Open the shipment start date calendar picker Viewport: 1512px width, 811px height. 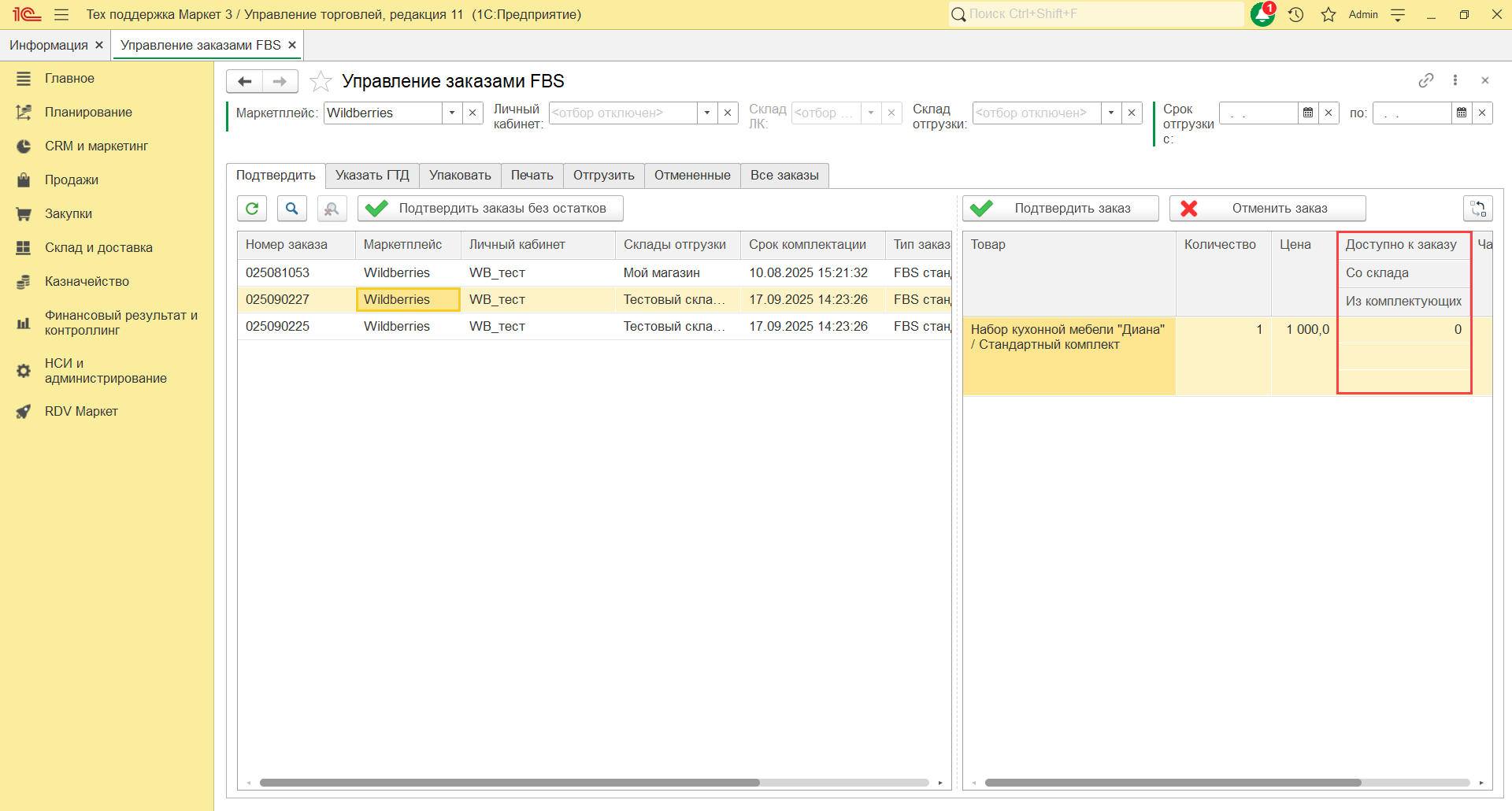tap(1308, 113)
